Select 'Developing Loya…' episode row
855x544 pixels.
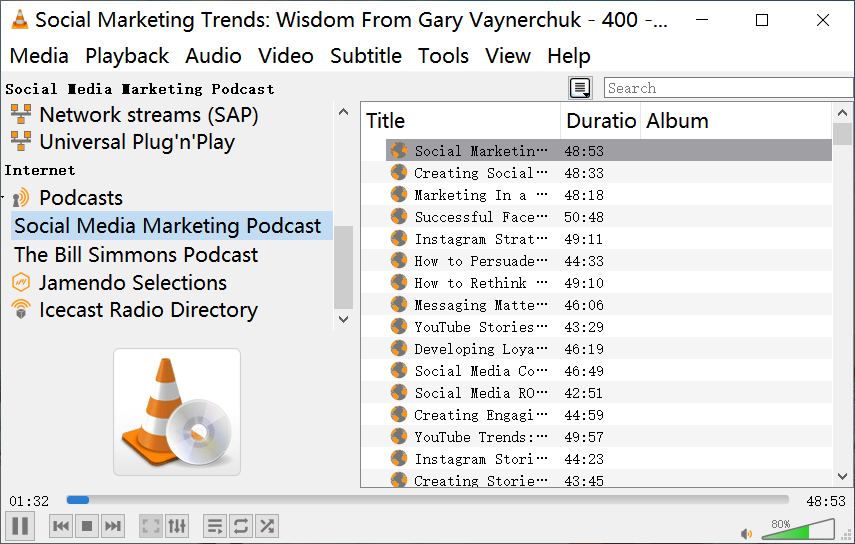(609, 349)
